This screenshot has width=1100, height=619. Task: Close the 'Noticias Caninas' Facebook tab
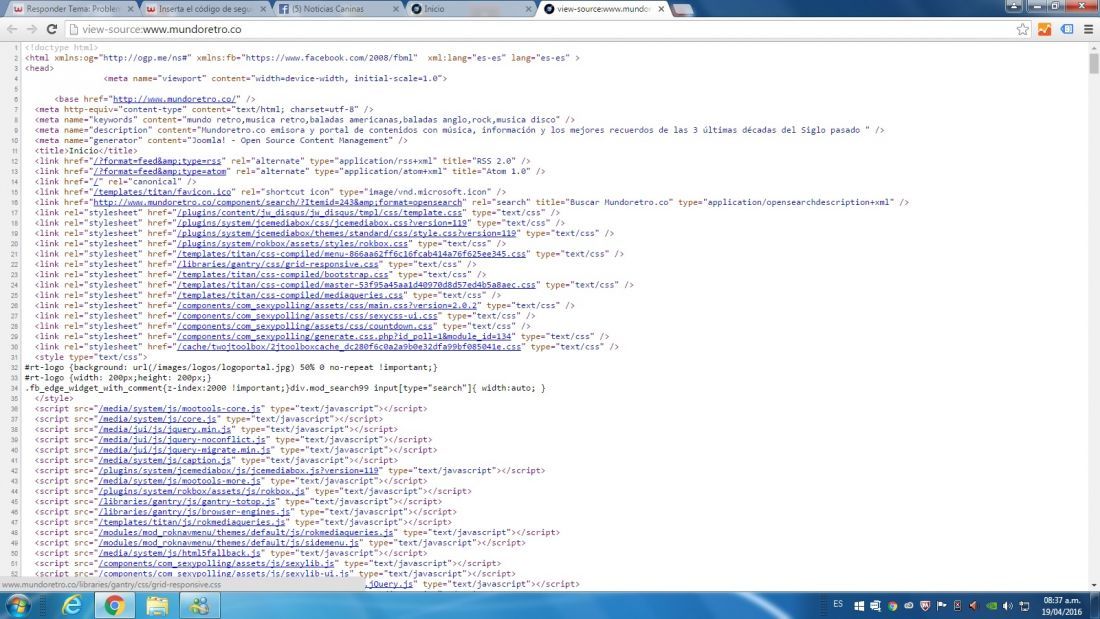[396, 9]
